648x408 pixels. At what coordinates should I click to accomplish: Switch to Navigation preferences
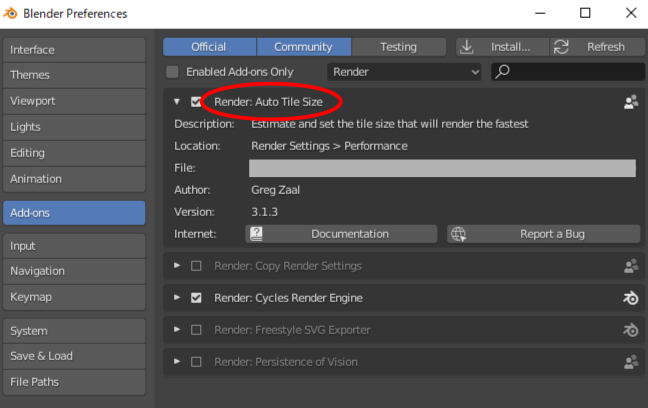[x=74, y=271]
